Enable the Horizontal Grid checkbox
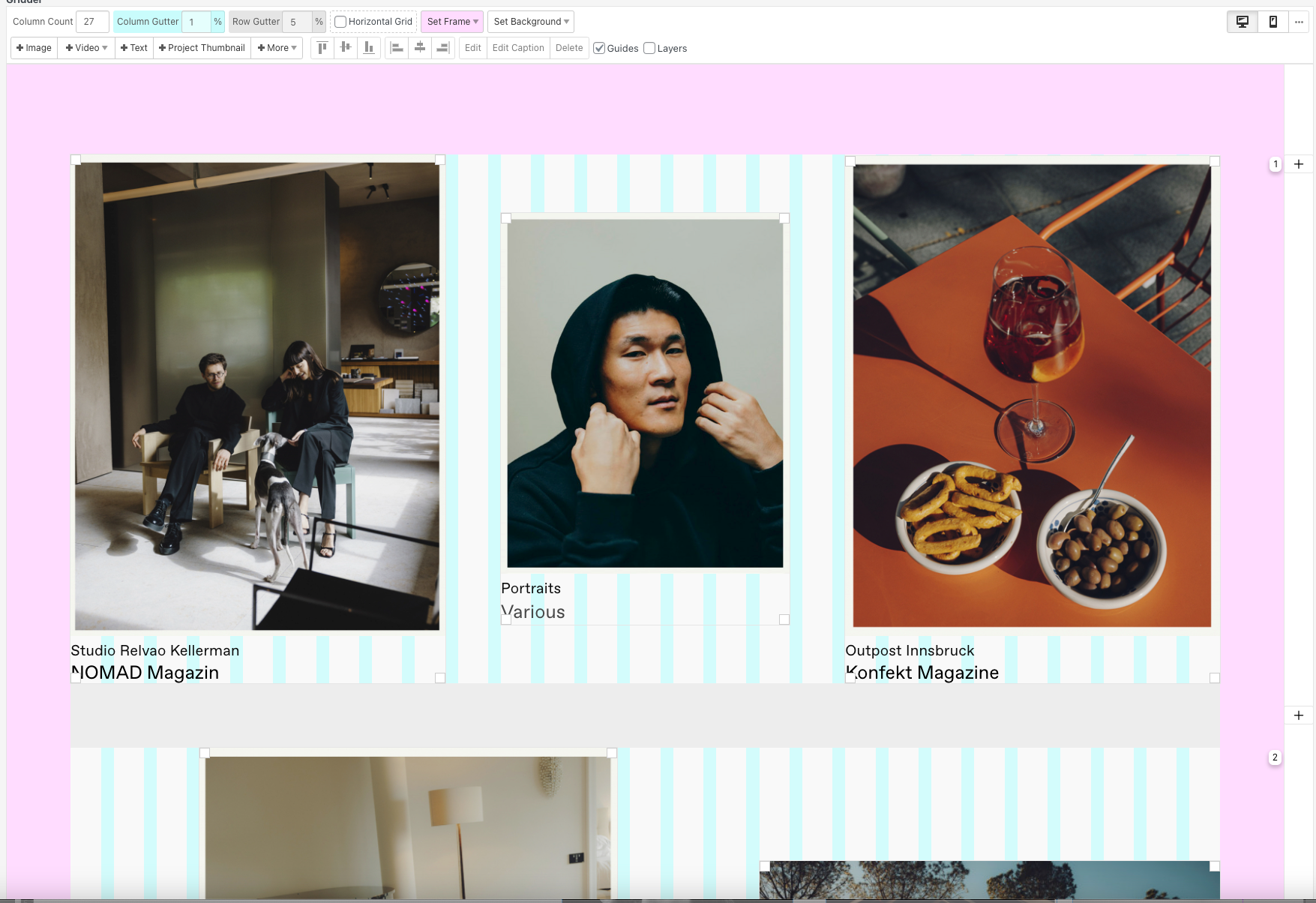Viewport: 1316px width, 903px height. click(340, 22)
